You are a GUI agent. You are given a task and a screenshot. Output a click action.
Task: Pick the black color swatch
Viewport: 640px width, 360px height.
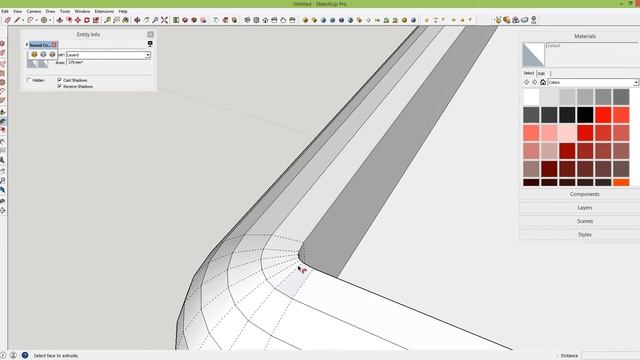point(585,115)
